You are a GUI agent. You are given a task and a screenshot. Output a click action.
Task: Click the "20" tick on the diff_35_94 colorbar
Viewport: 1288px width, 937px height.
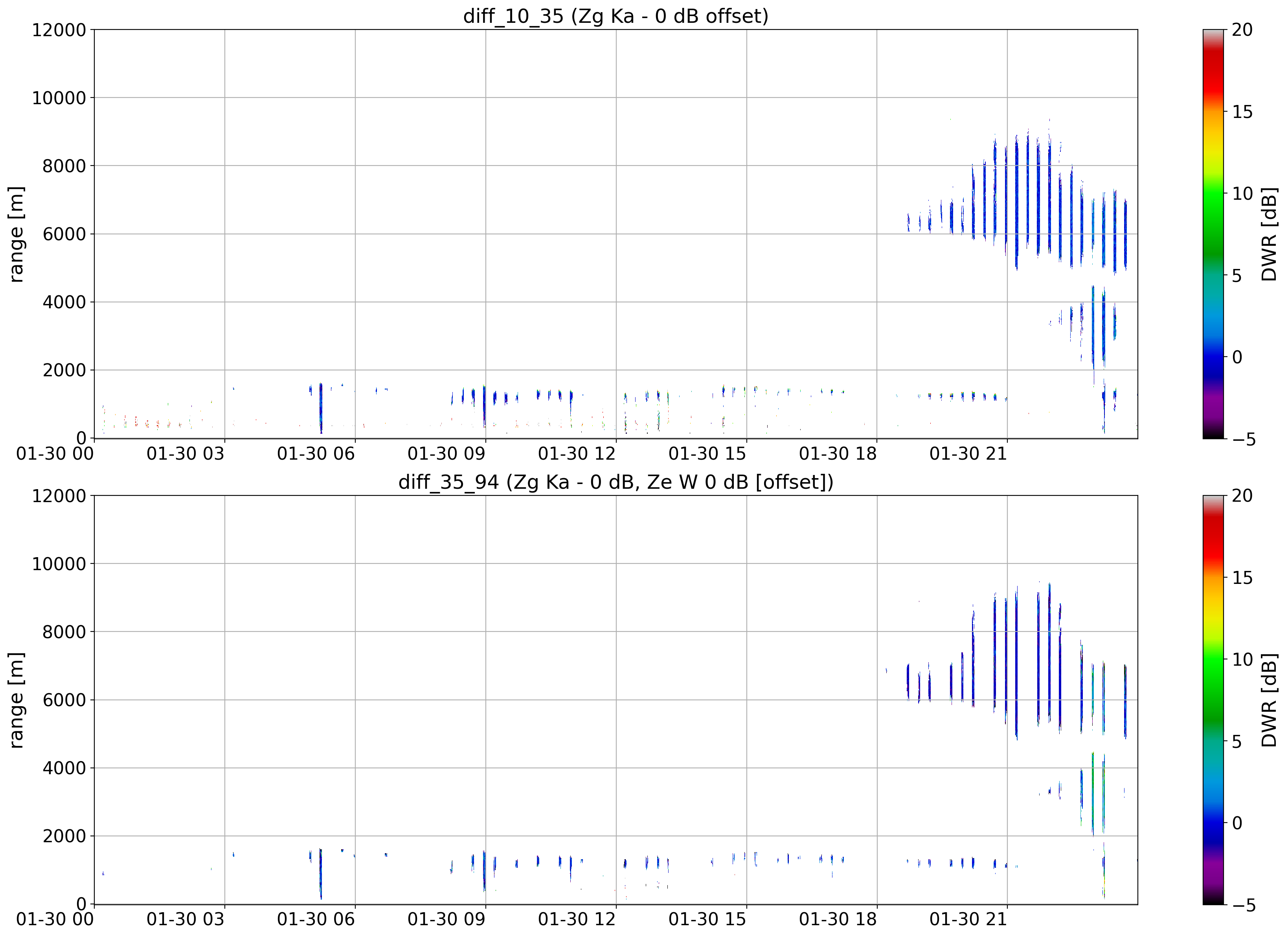point(1242,495)
